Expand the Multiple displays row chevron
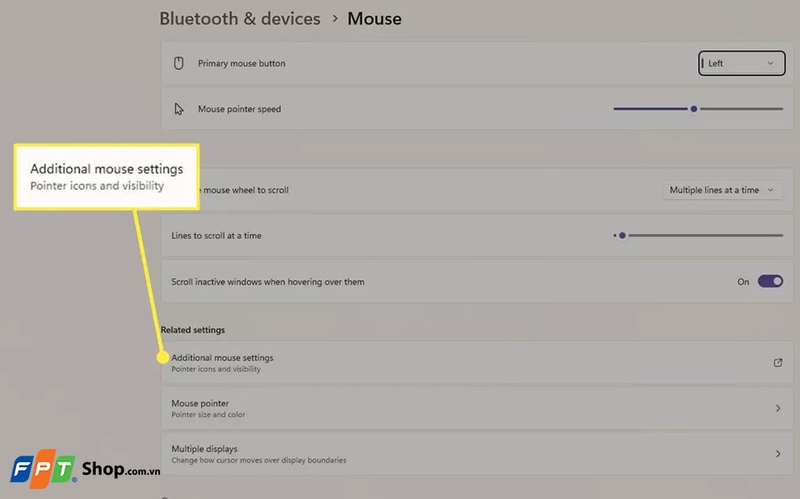Screen dimensions: 800x499 pyautogui.click(x=778, y=454)
